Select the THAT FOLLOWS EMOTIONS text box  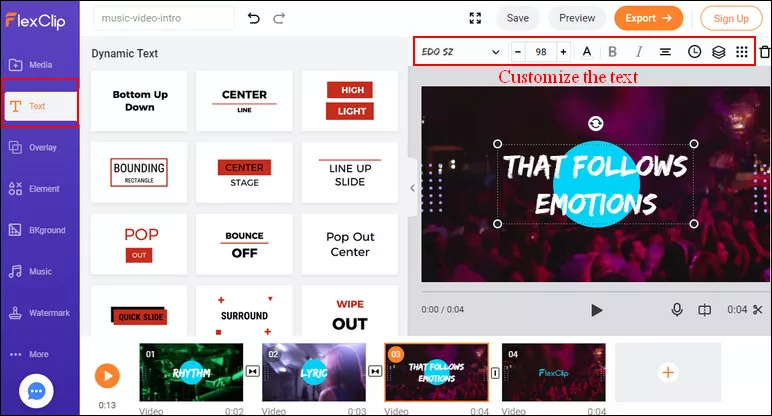595,184
